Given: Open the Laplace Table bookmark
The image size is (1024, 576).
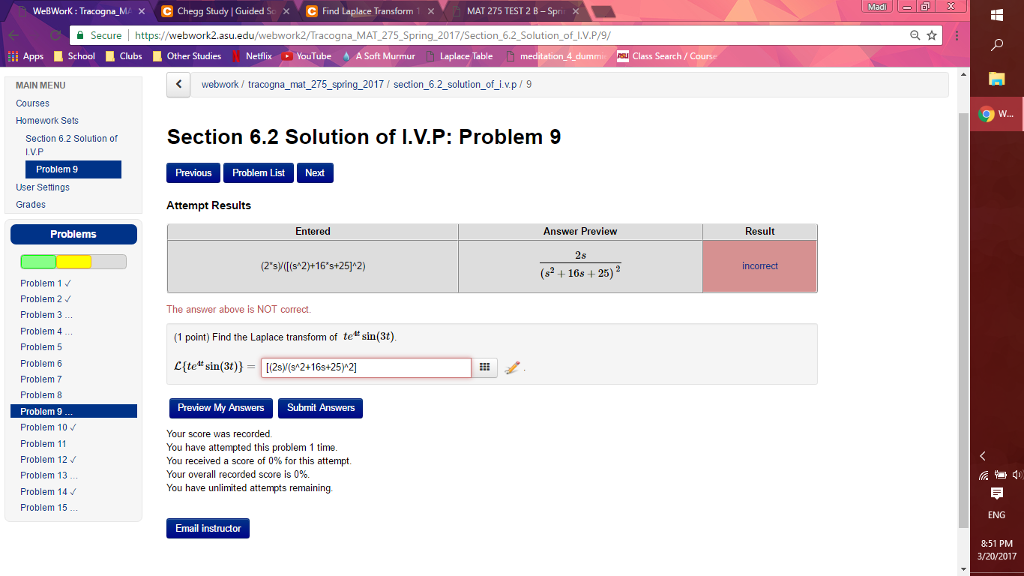Looking at the screenshot, I should pyautogui.click(x=459, y=56).
